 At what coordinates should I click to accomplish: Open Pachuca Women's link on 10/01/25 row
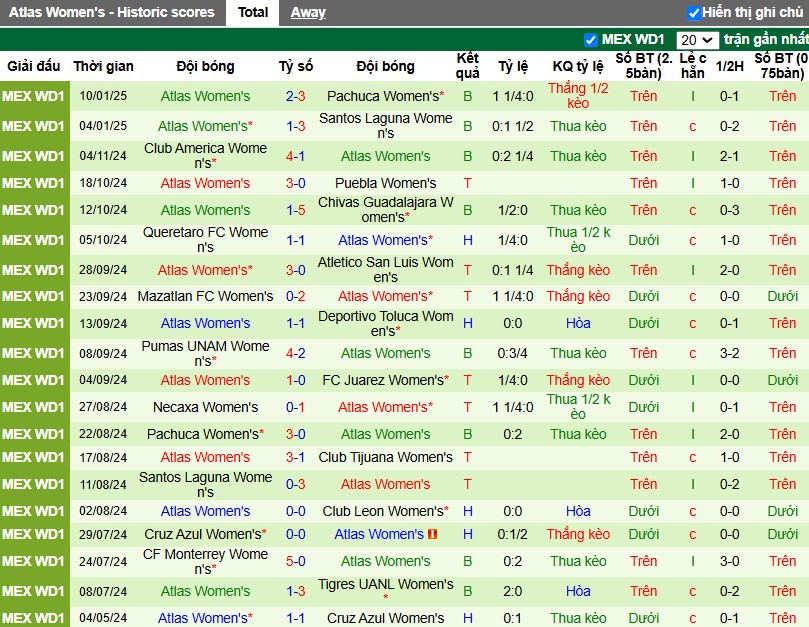385,96
